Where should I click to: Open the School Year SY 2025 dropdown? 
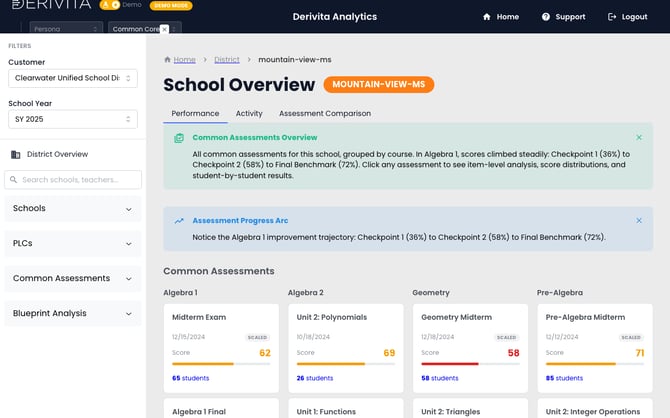[73, 119]
